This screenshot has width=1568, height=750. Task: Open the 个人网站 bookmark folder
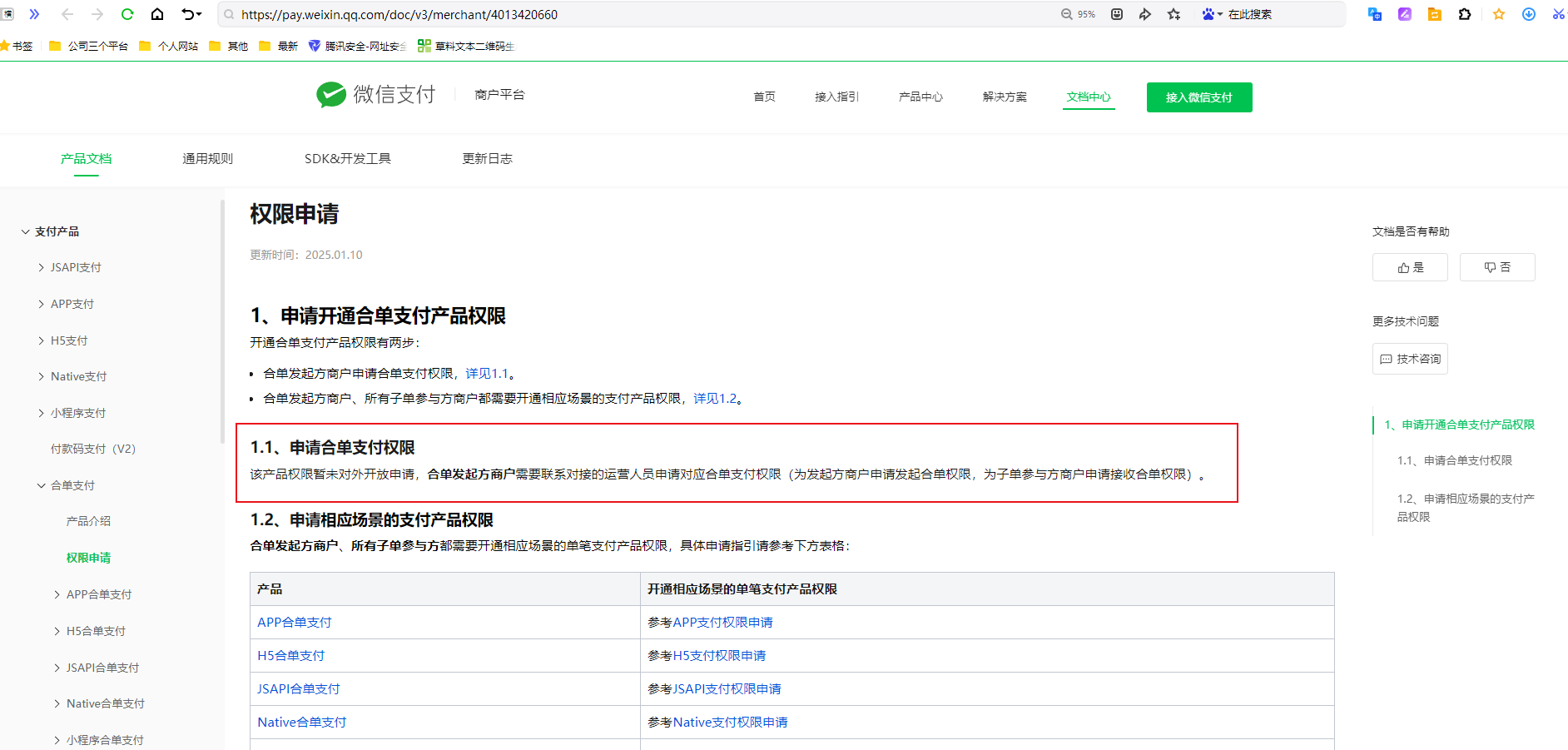[x=169, y=46]
